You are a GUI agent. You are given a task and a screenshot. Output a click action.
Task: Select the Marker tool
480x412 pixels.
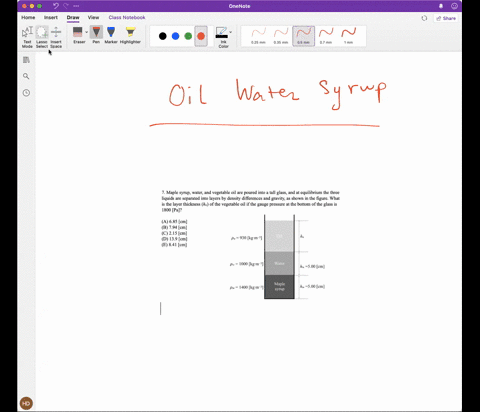(111, 35)
